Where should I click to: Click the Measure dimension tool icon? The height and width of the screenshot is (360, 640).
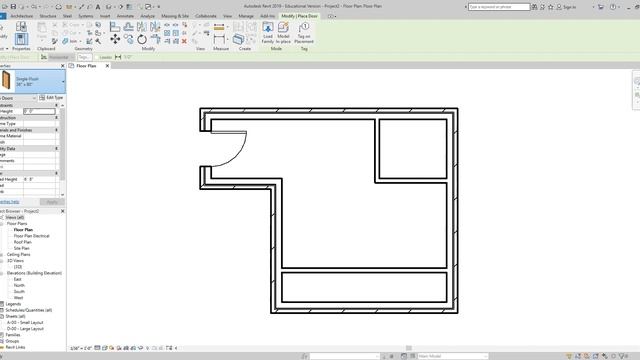[x=219, y=39]
